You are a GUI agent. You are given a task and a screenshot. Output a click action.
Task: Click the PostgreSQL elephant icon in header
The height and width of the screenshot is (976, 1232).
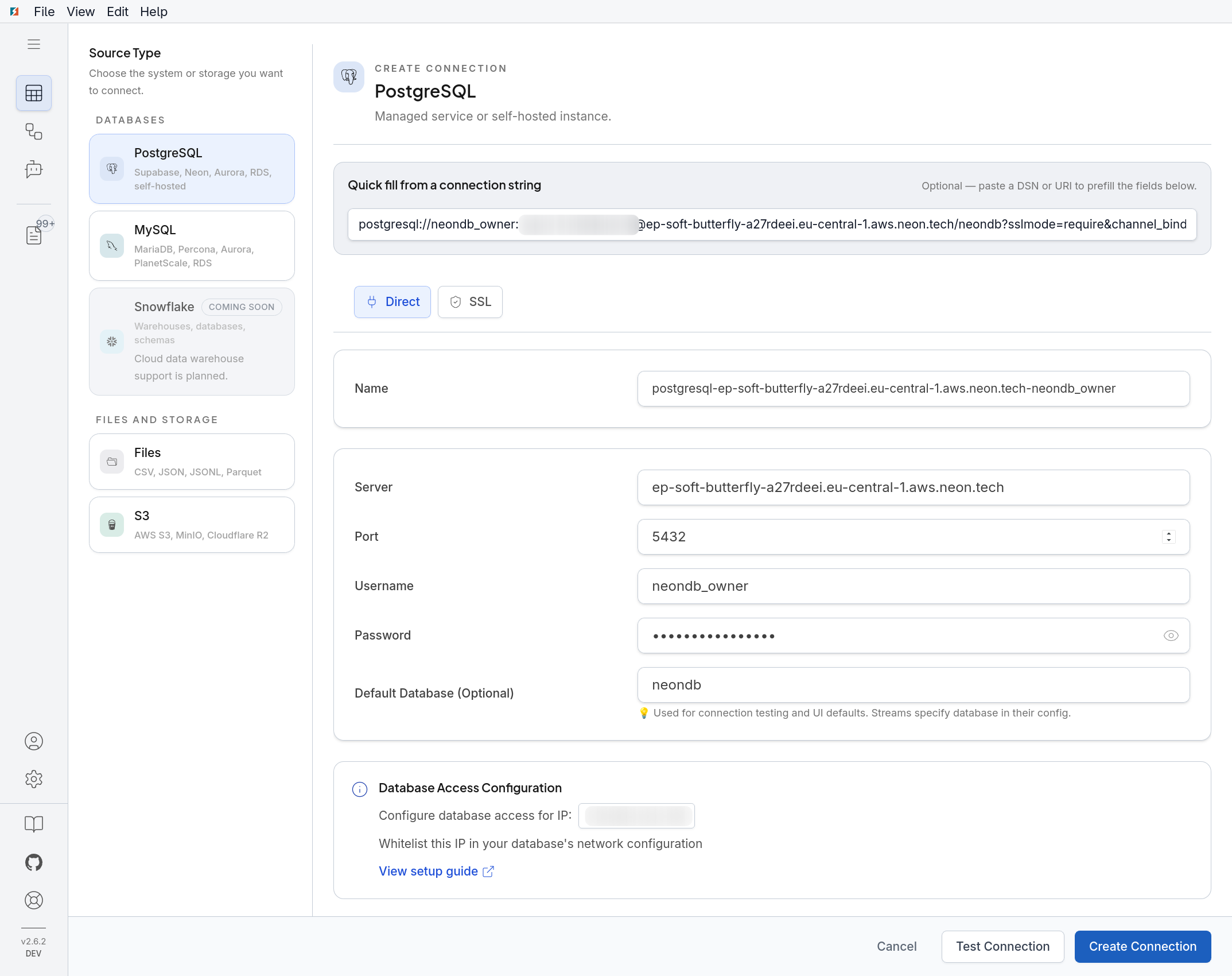coord(349,77)
